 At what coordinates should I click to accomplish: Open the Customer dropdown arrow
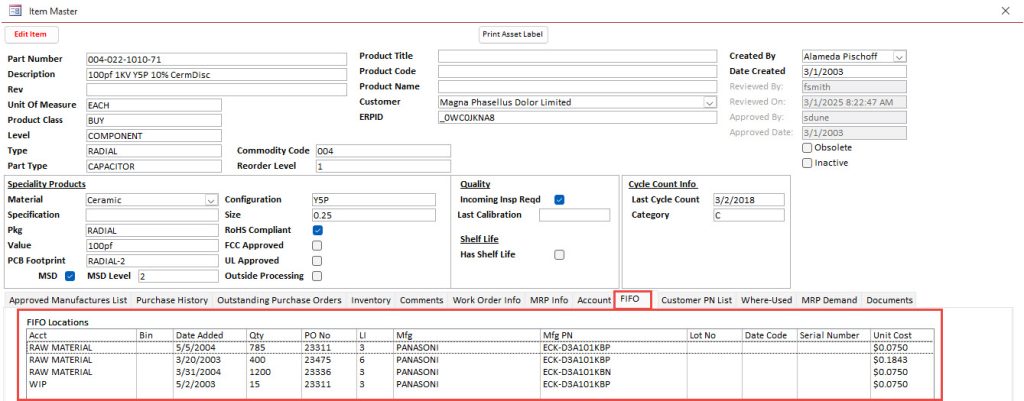click(x=709, y=103)
